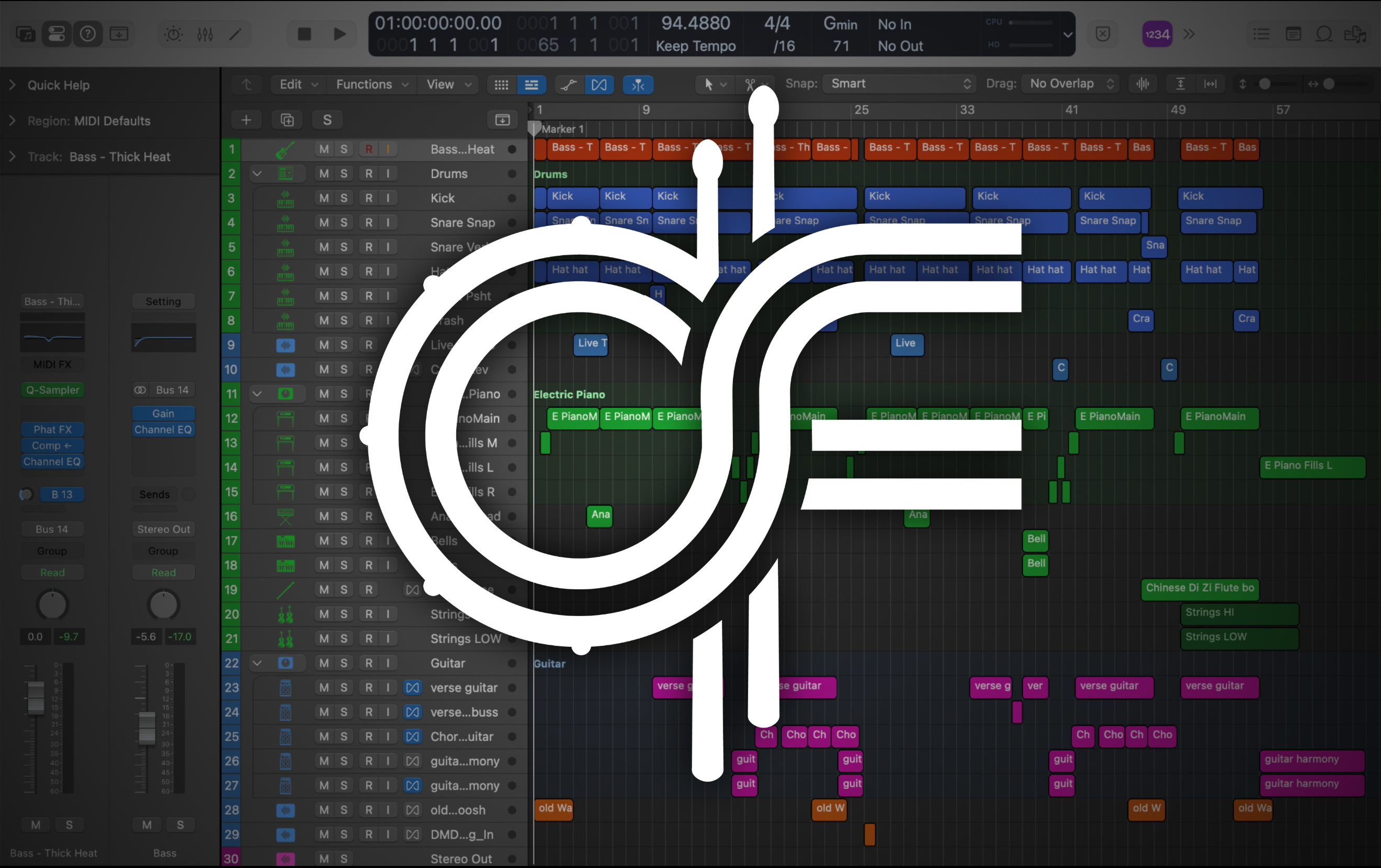Solo the Snare Snap track
This screenshot has height=868, width=1381.
344,222
